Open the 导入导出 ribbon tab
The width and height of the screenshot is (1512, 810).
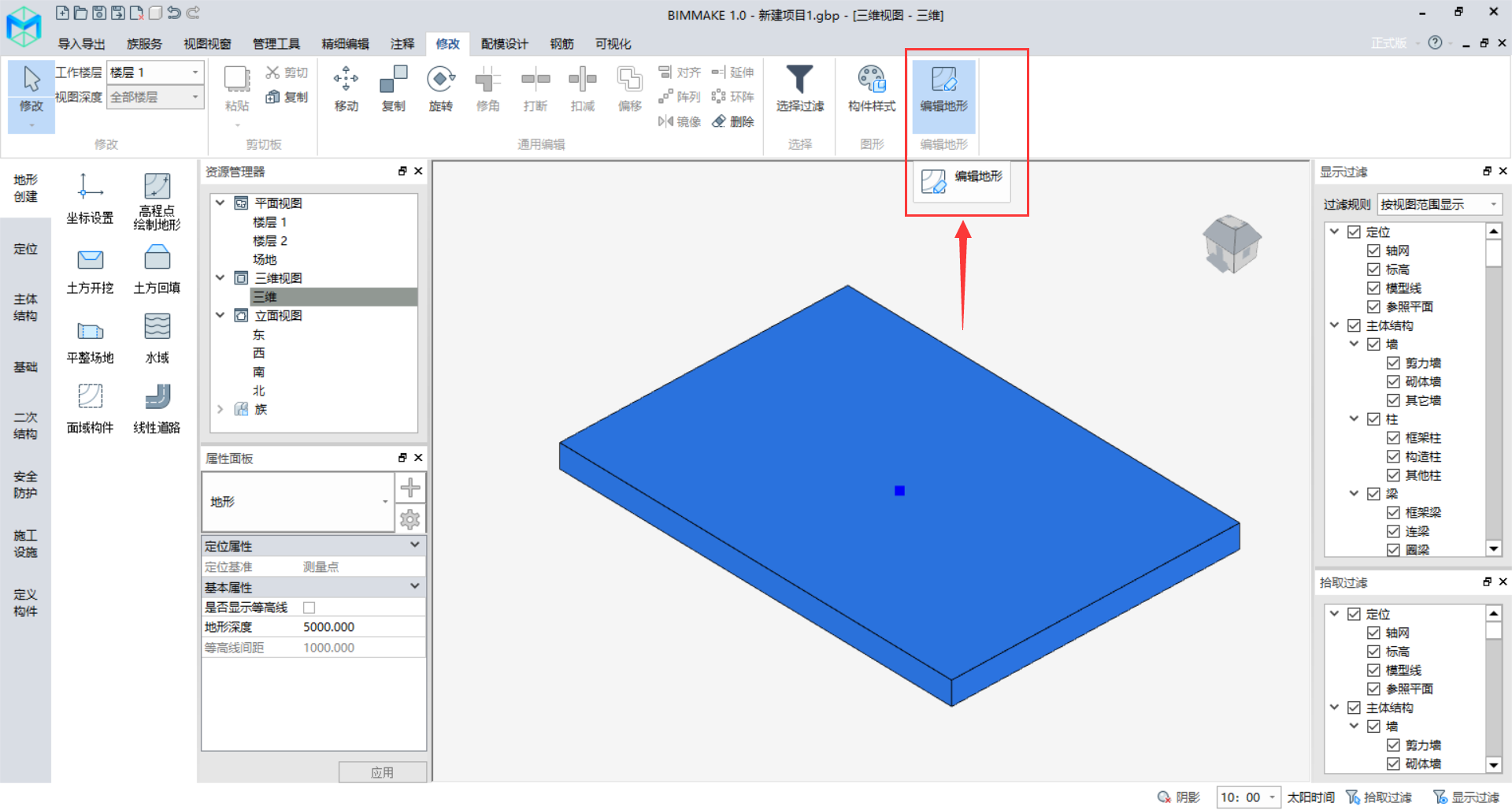coord(81,44)
